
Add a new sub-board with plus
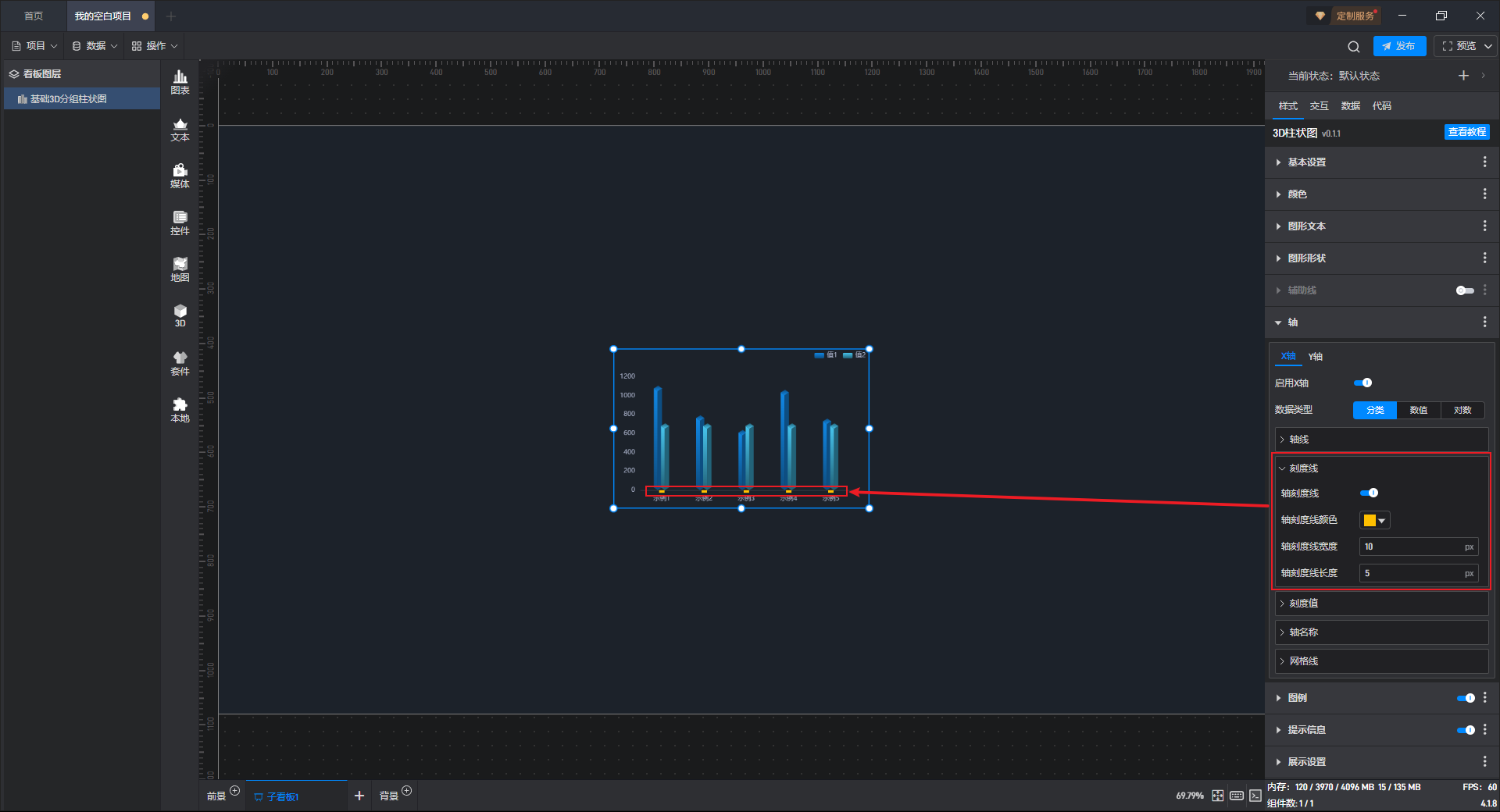click(359, 796)
